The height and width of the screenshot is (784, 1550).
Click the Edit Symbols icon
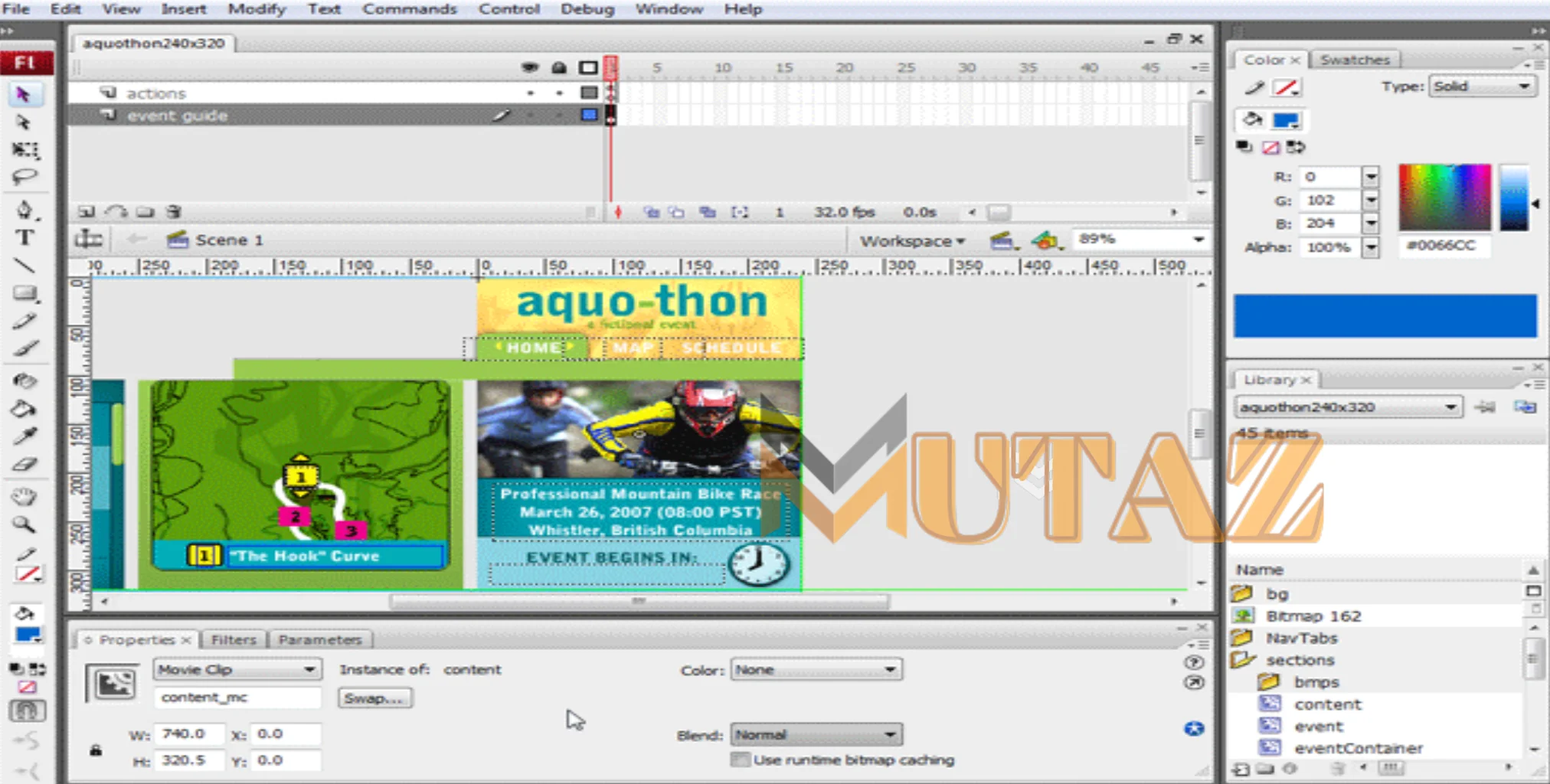(1046, 240)
